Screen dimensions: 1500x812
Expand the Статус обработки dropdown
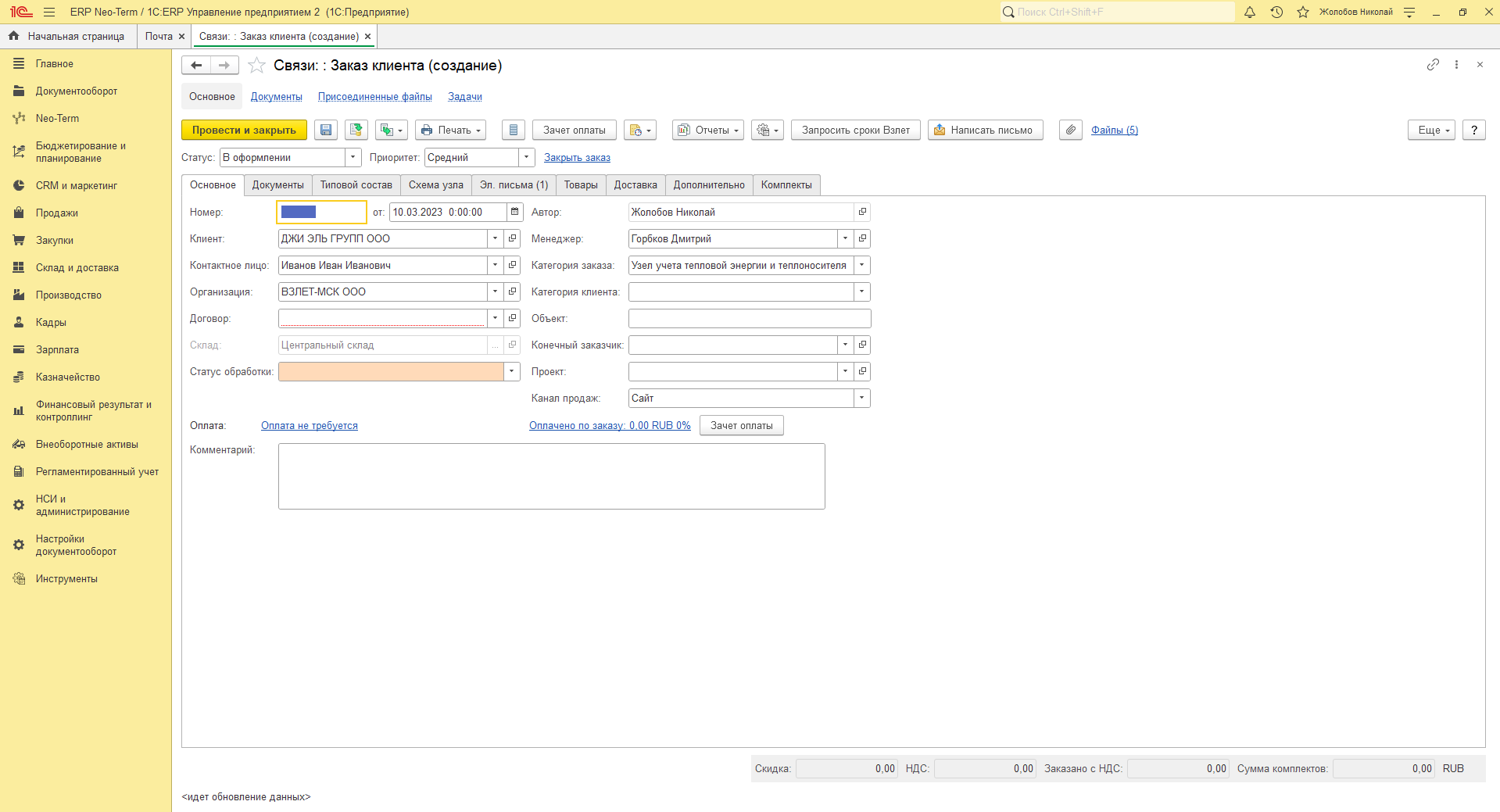point(512,371)
